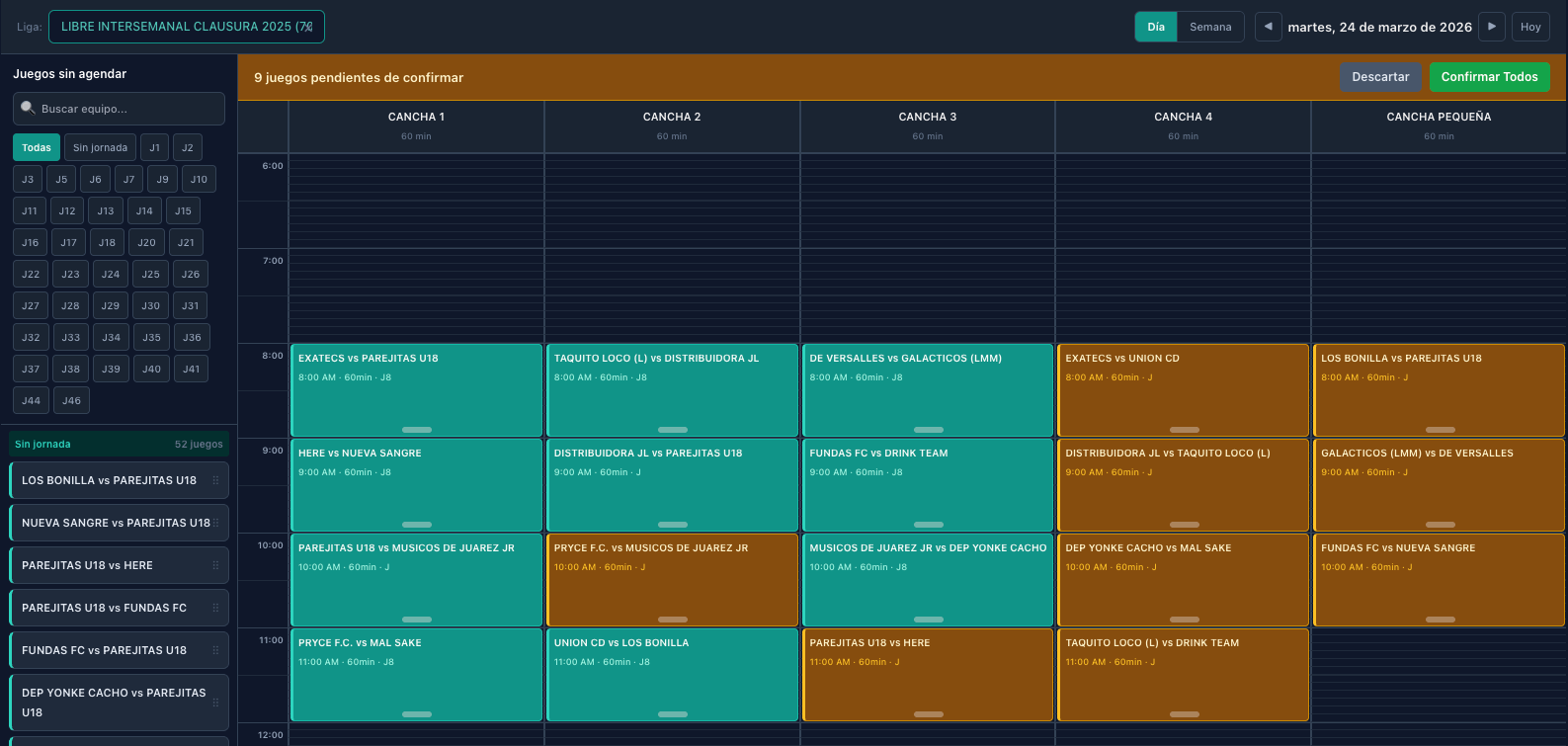1568x746 pixels.
Task: Open game PRYCE F.C. vs MUSICOS DE JUAREZ JR
Action: click(672, 580)
